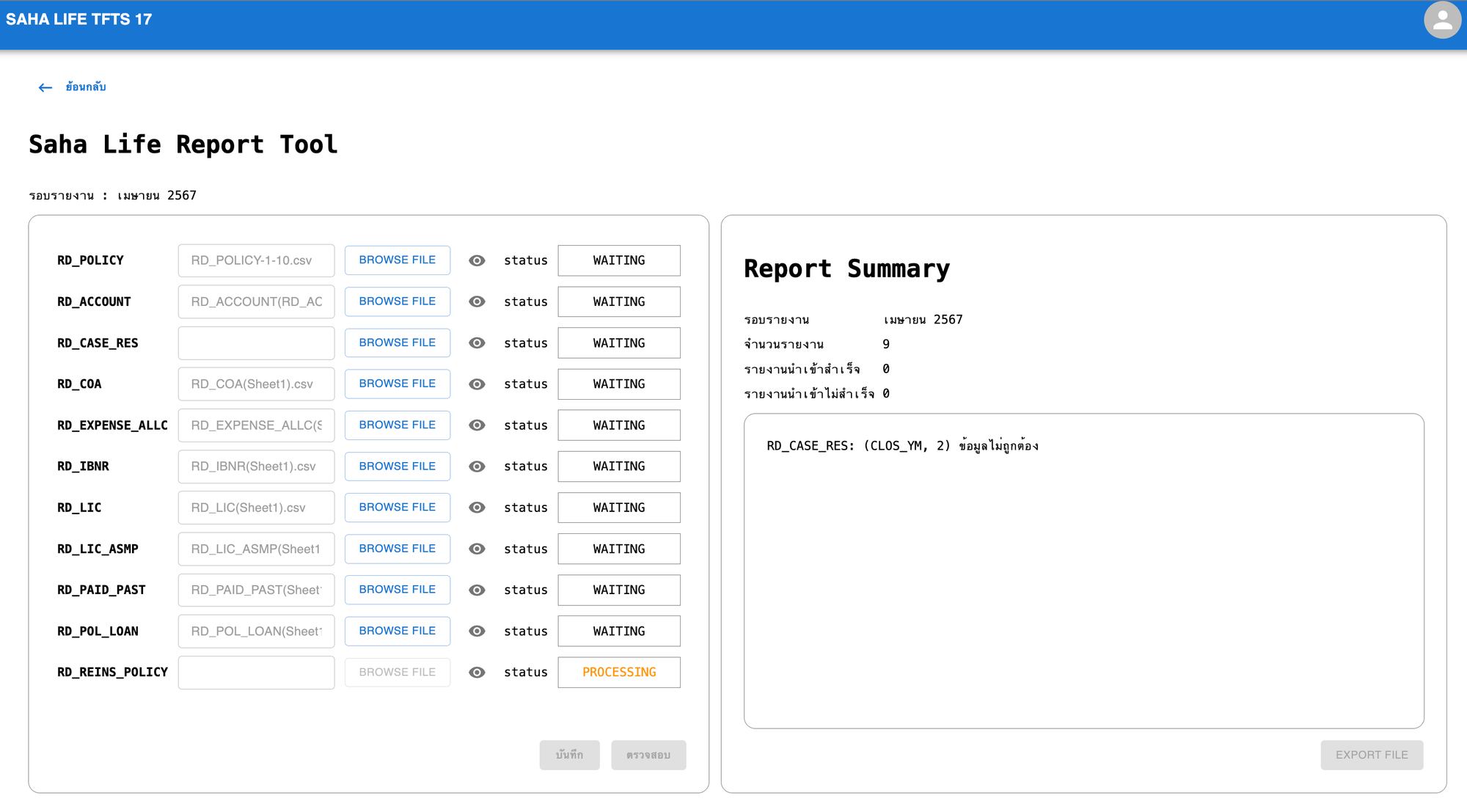Image resolution: width=1467 pixels, height=812 pixels.
Task: Click the บันทึก save button
Action: [x=569, y=755]
